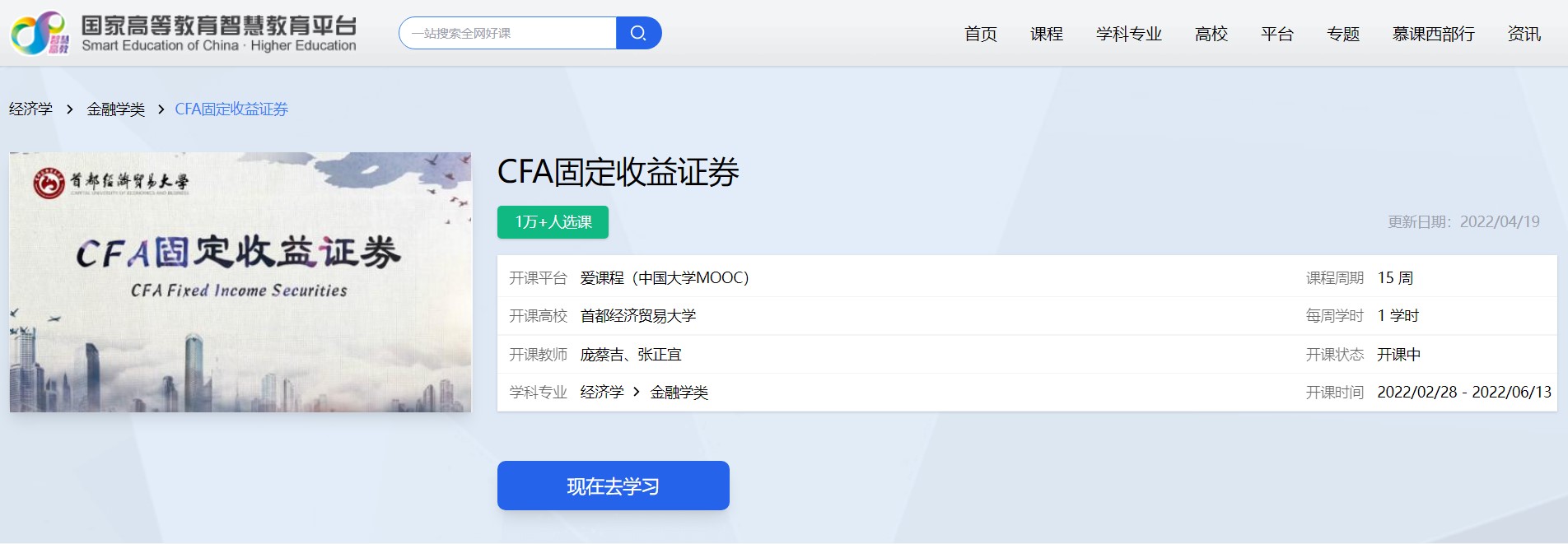The height and width of the screenshot is (544, 1568).
Task: Click 金融学类 in the 学科专业 row
Action: click(x=679, y=393)
